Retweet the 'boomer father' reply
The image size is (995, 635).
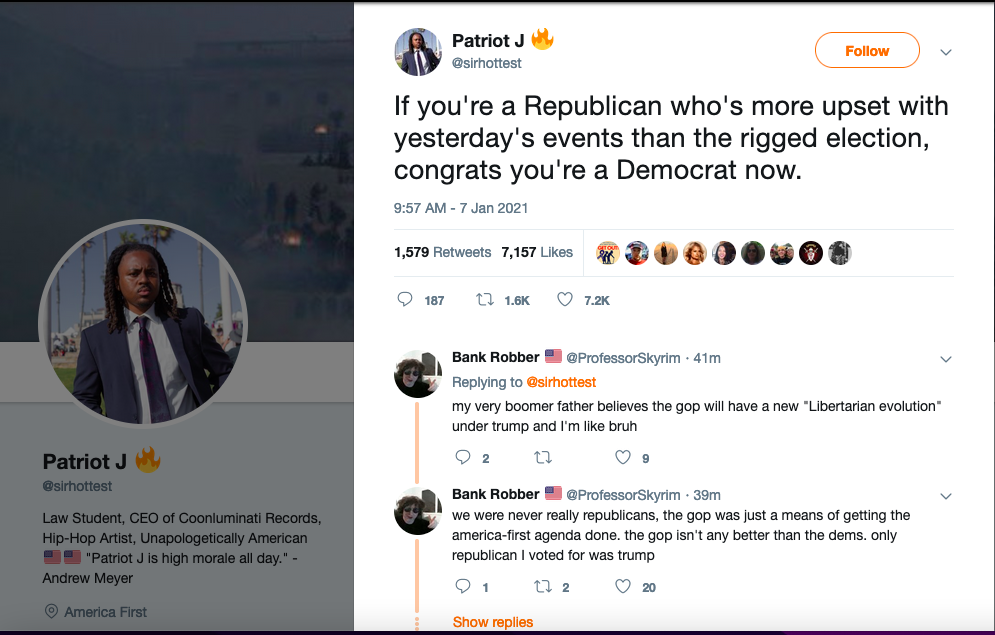[x=543, y=458]
